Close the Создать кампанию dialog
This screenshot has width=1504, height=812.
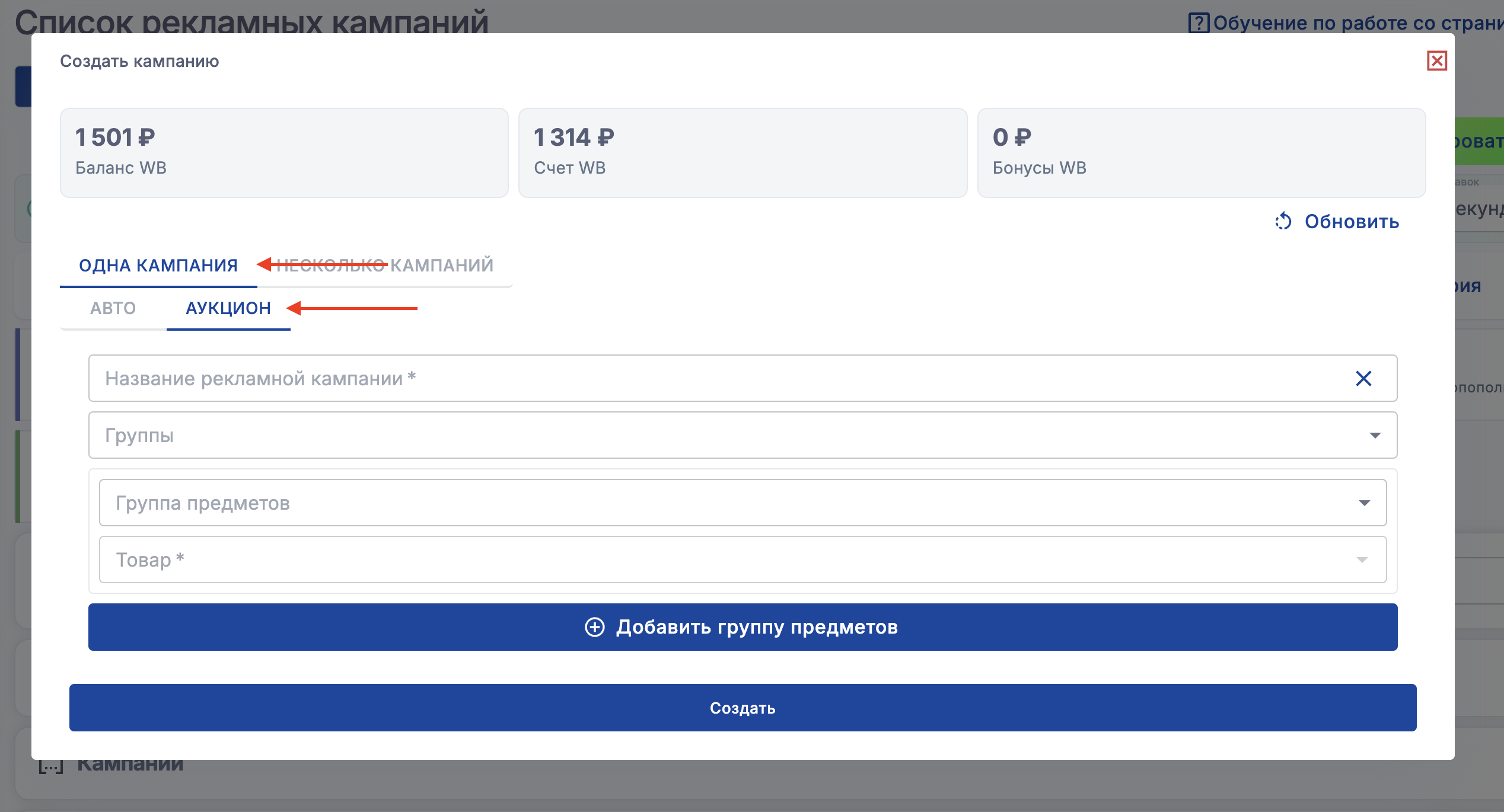[x=1436, y=61]
